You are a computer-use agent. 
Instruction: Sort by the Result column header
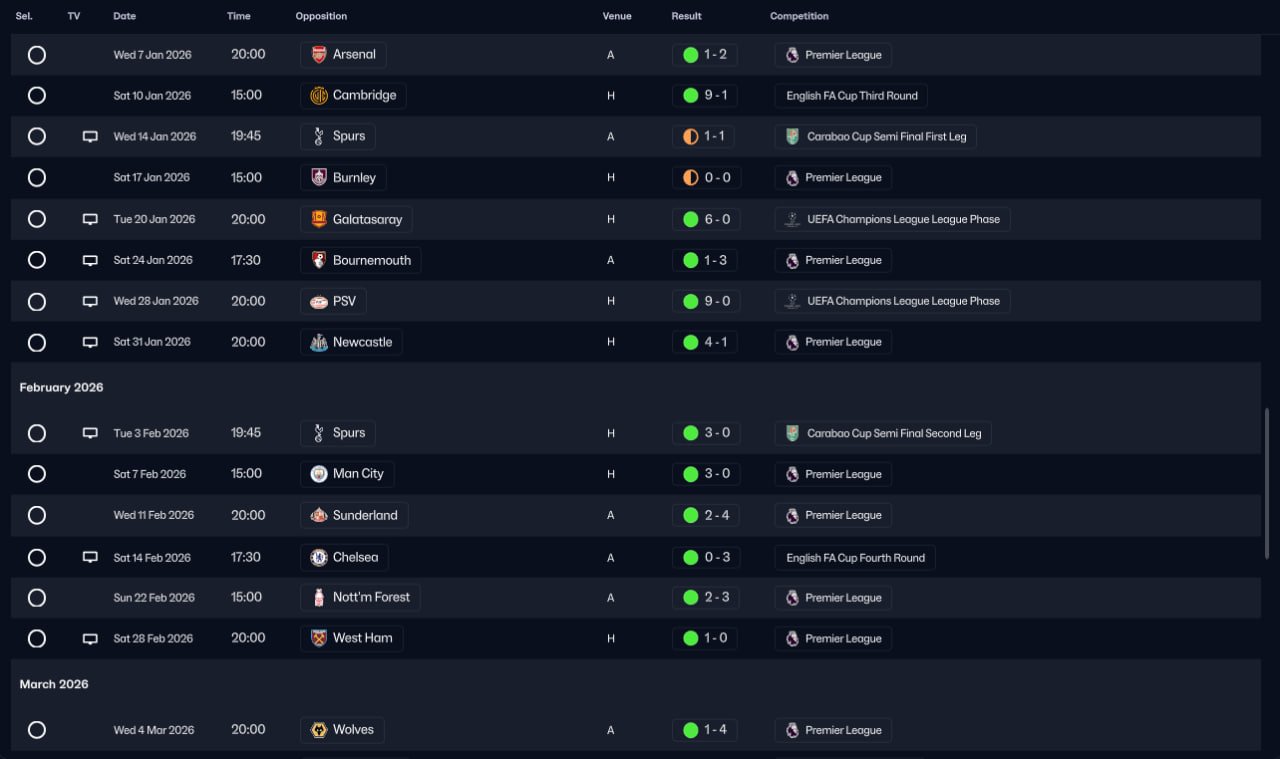tap(686, 16)
